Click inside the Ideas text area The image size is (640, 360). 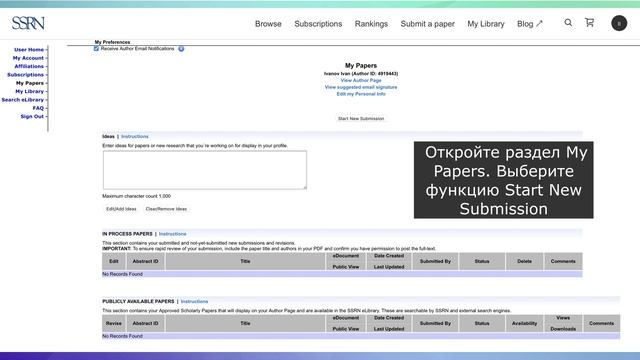204,170
